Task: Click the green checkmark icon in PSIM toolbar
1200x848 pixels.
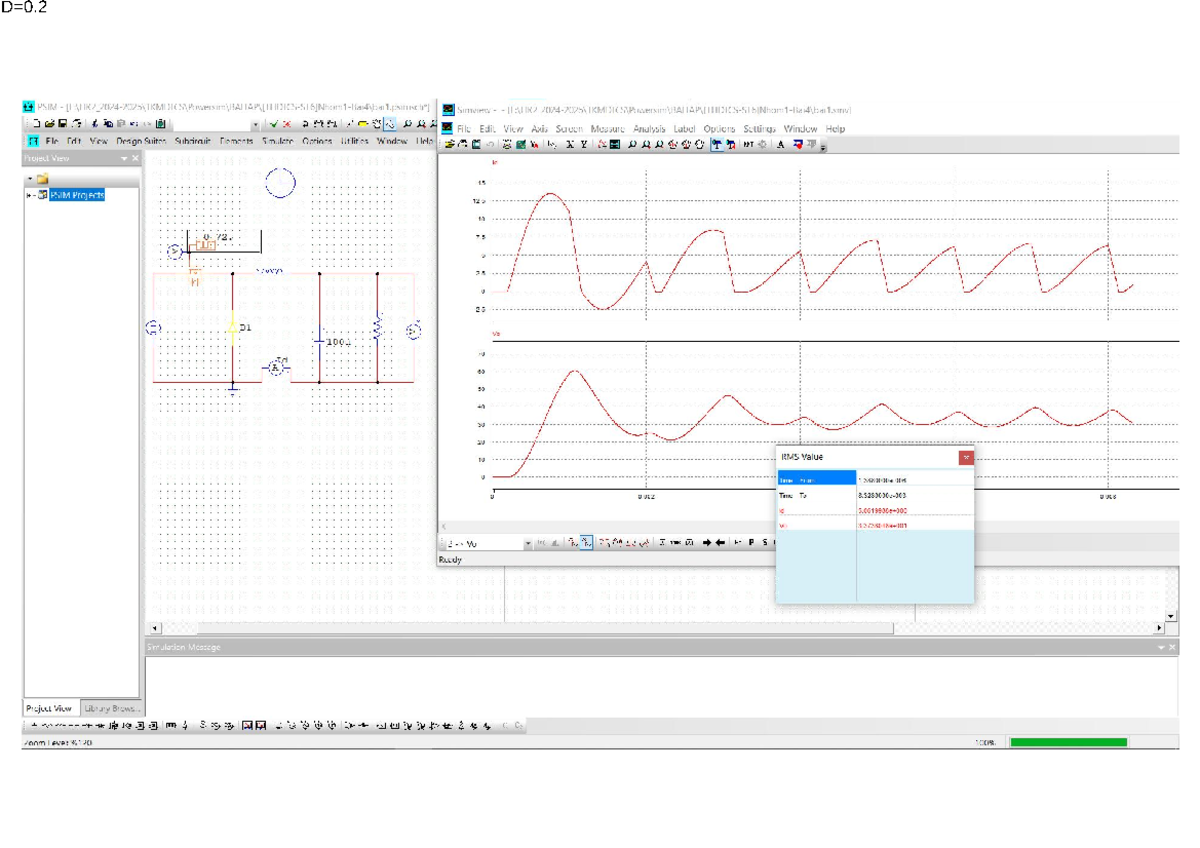Action: click(x=274, y=124)
